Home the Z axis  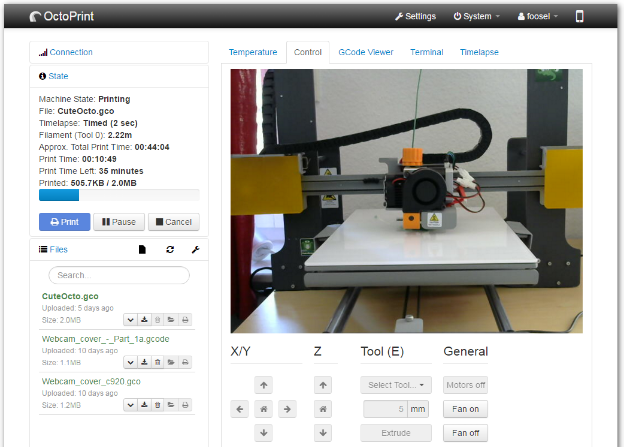(323, 409)
